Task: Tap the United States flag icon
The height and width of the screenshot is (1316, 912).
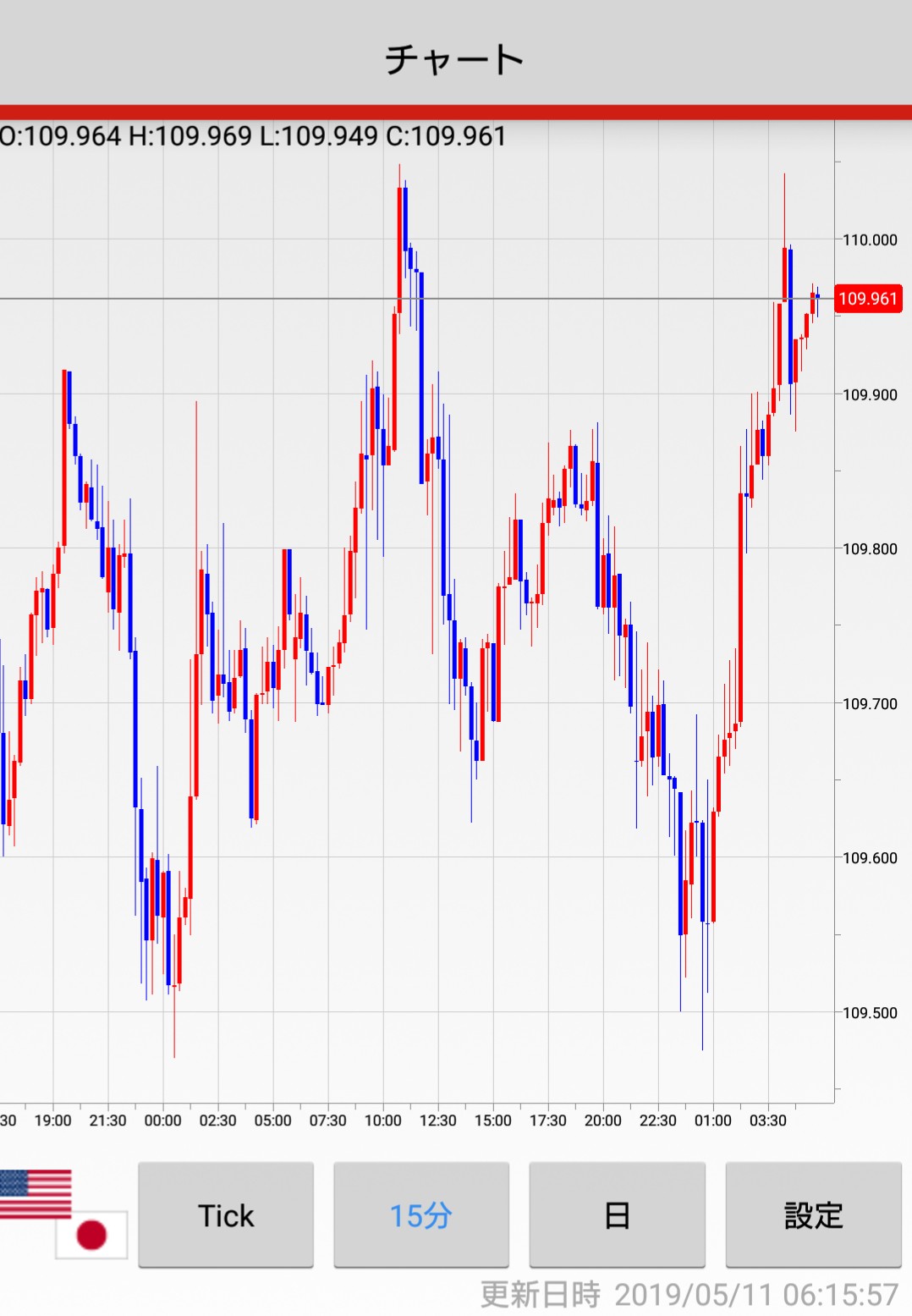Action: [36, 1193]
